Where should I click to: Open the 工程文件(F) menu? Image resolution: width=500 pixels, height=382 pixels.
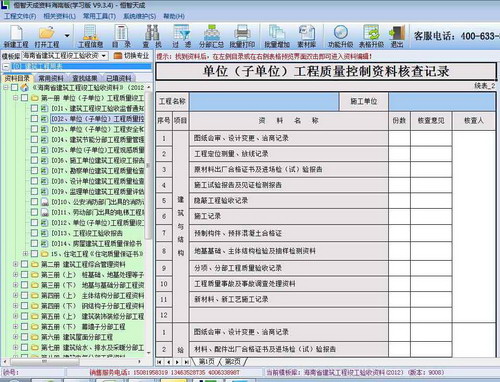(20, 16)
